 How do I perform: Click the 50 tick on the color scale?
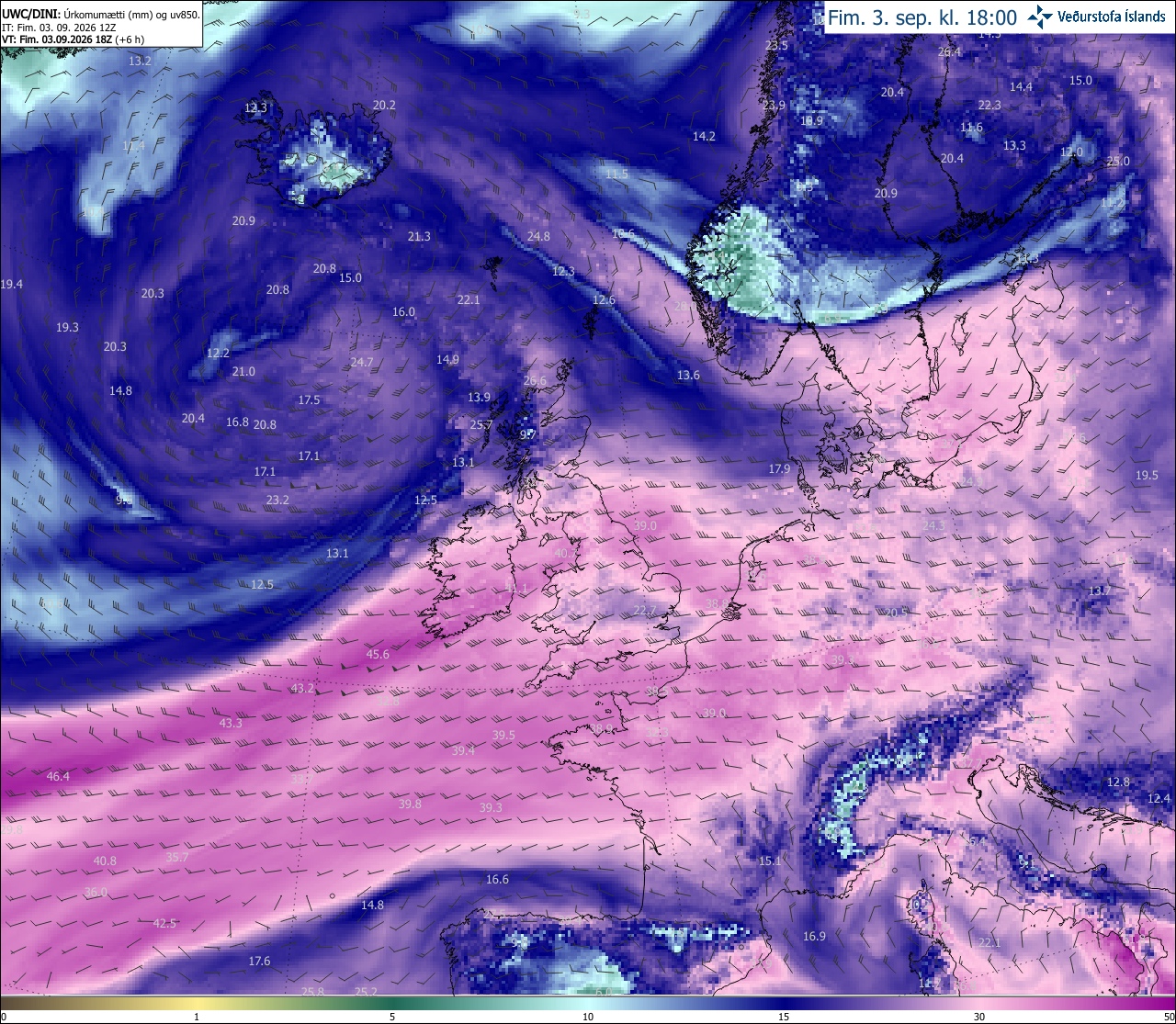point(1168,1017)
